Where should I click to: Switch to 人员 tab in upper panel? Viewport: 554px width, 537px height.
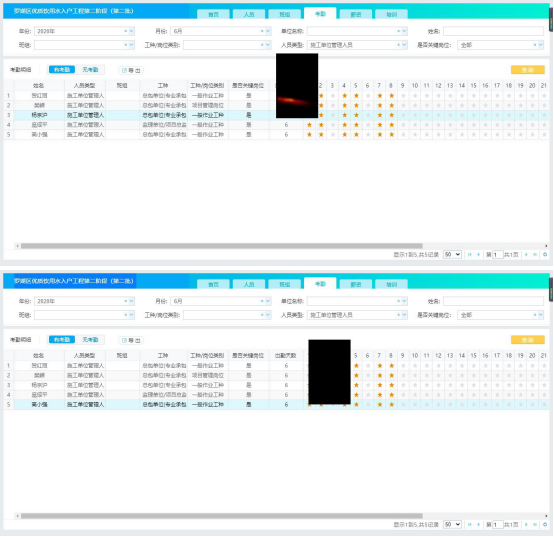pos(249,14)
